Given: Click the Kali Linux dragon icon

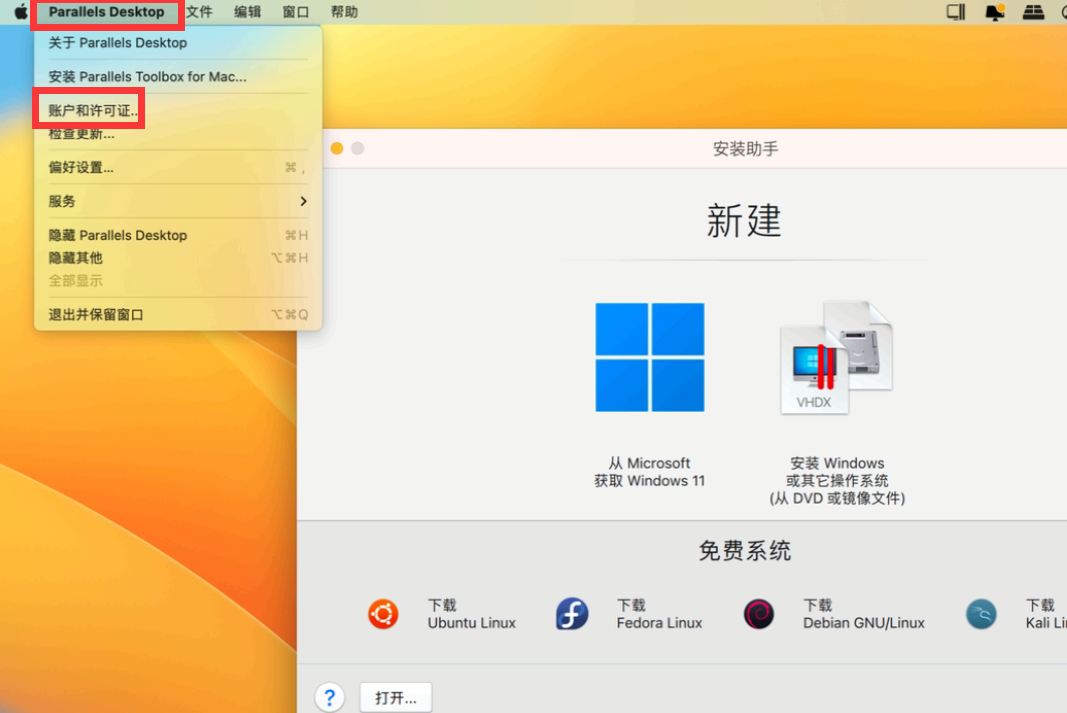Looking at the screenshot, I should (x=981, y=613).
